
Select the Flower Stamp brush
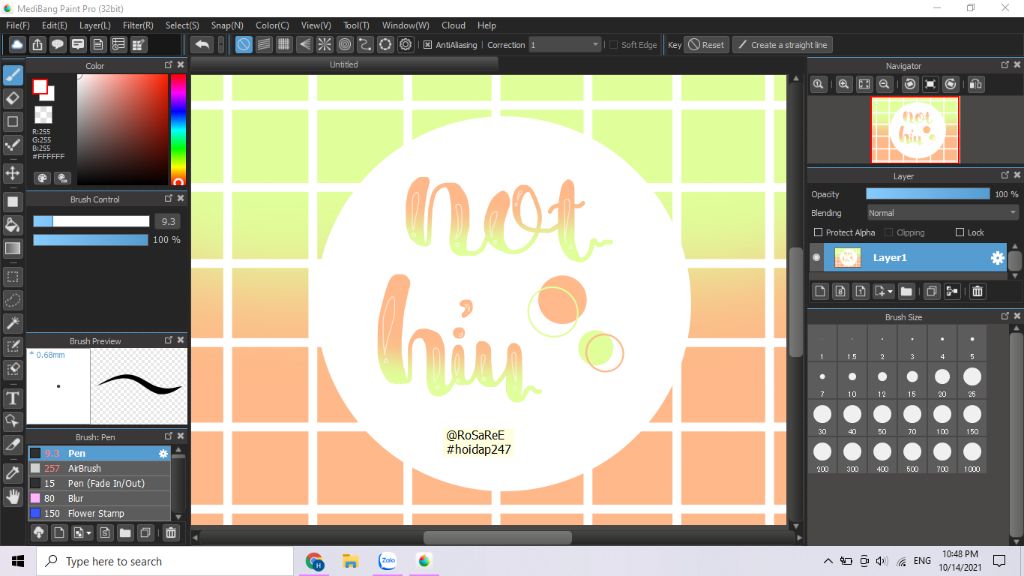point(99,513)
